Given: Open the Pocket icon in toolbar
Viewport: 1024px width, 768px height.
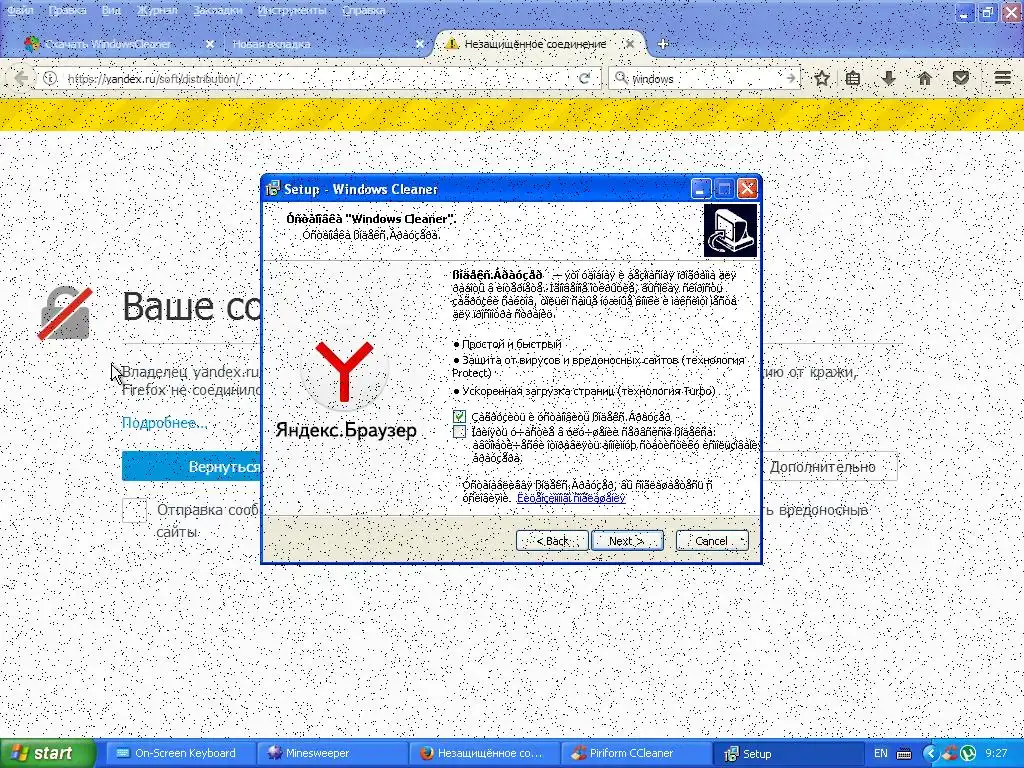Looking at the screenshot, I should click(x=961, y=78).
